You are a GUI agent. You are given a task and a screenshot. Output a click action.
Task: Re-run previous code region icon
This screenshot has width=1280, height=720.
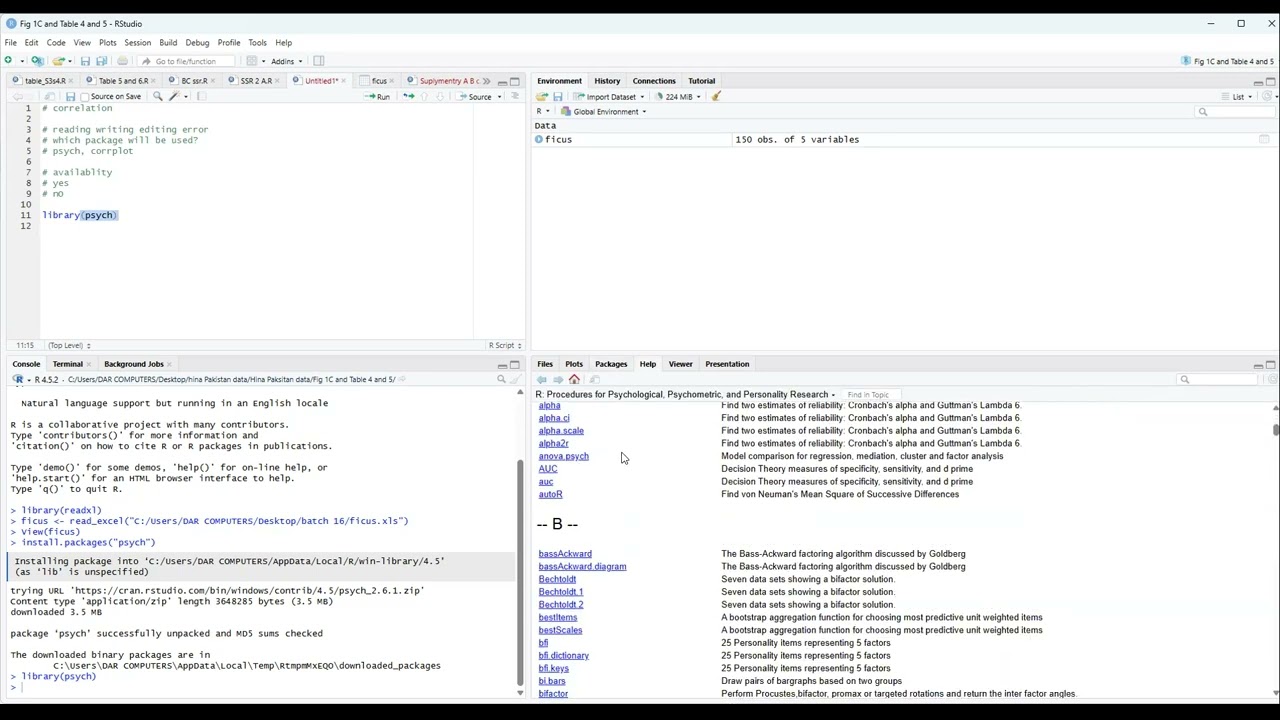tap(409, 97)
